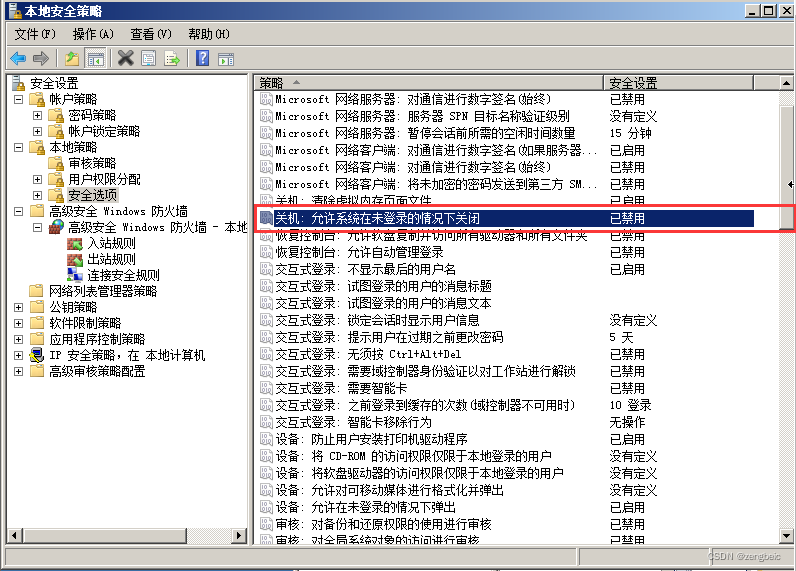Click the Up one level folder icon

tap(72, 58)
